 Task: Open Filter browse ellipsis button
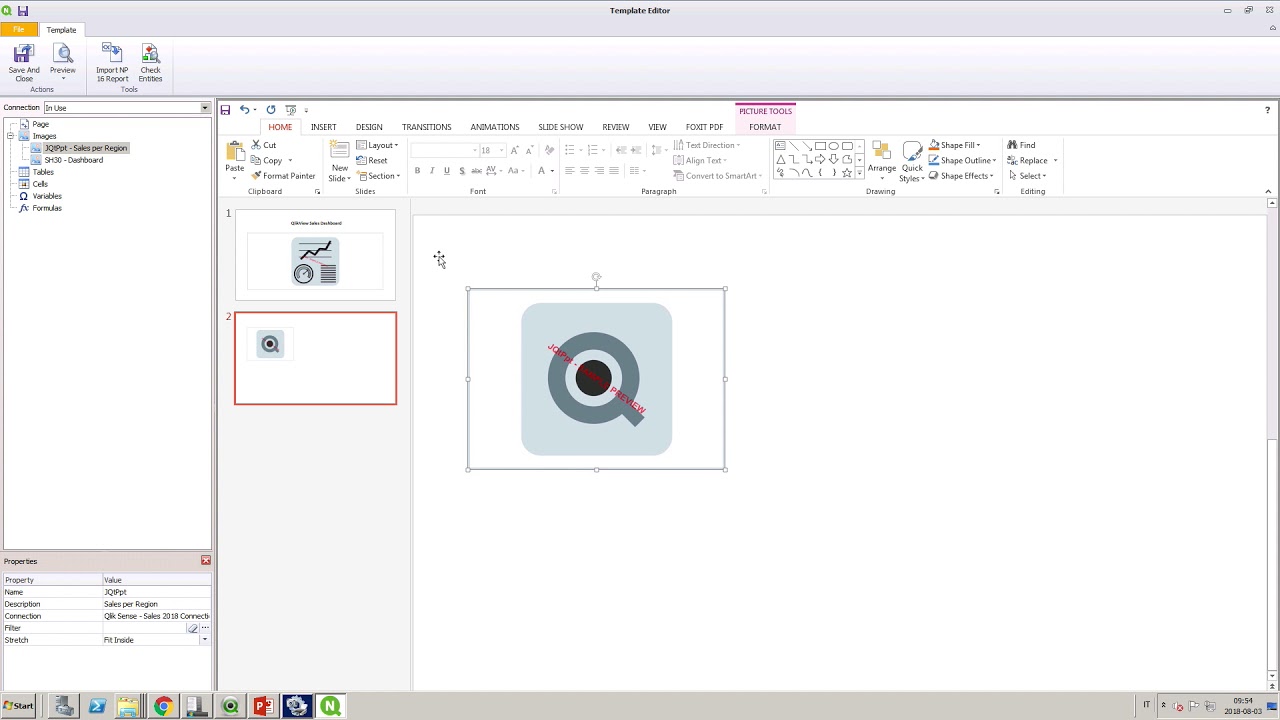205,628
